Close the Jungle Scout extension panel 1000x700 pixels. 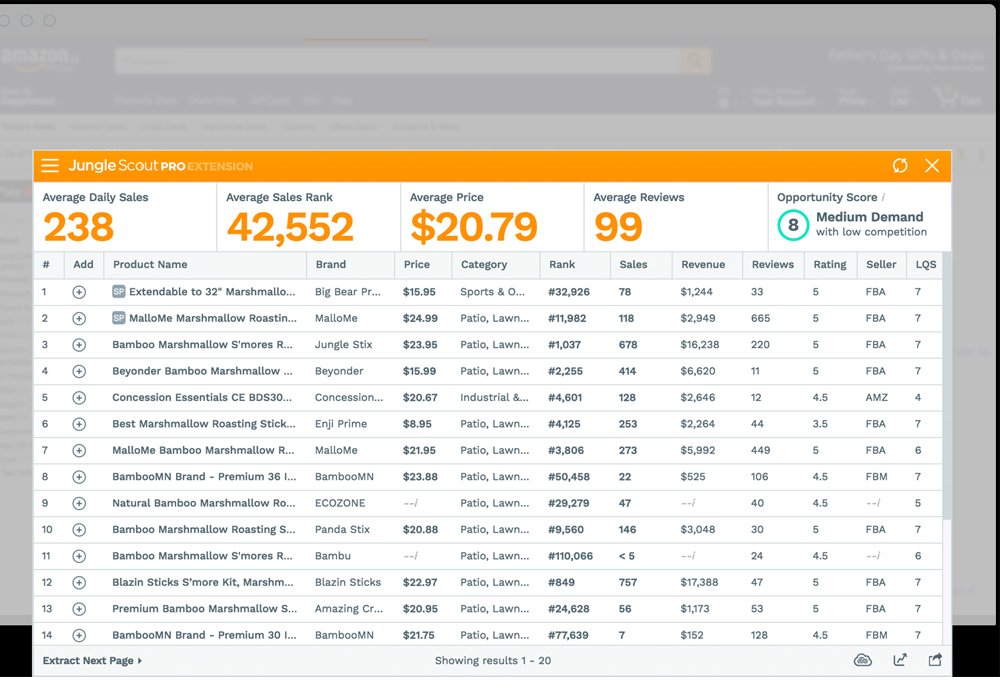(932, 166)
